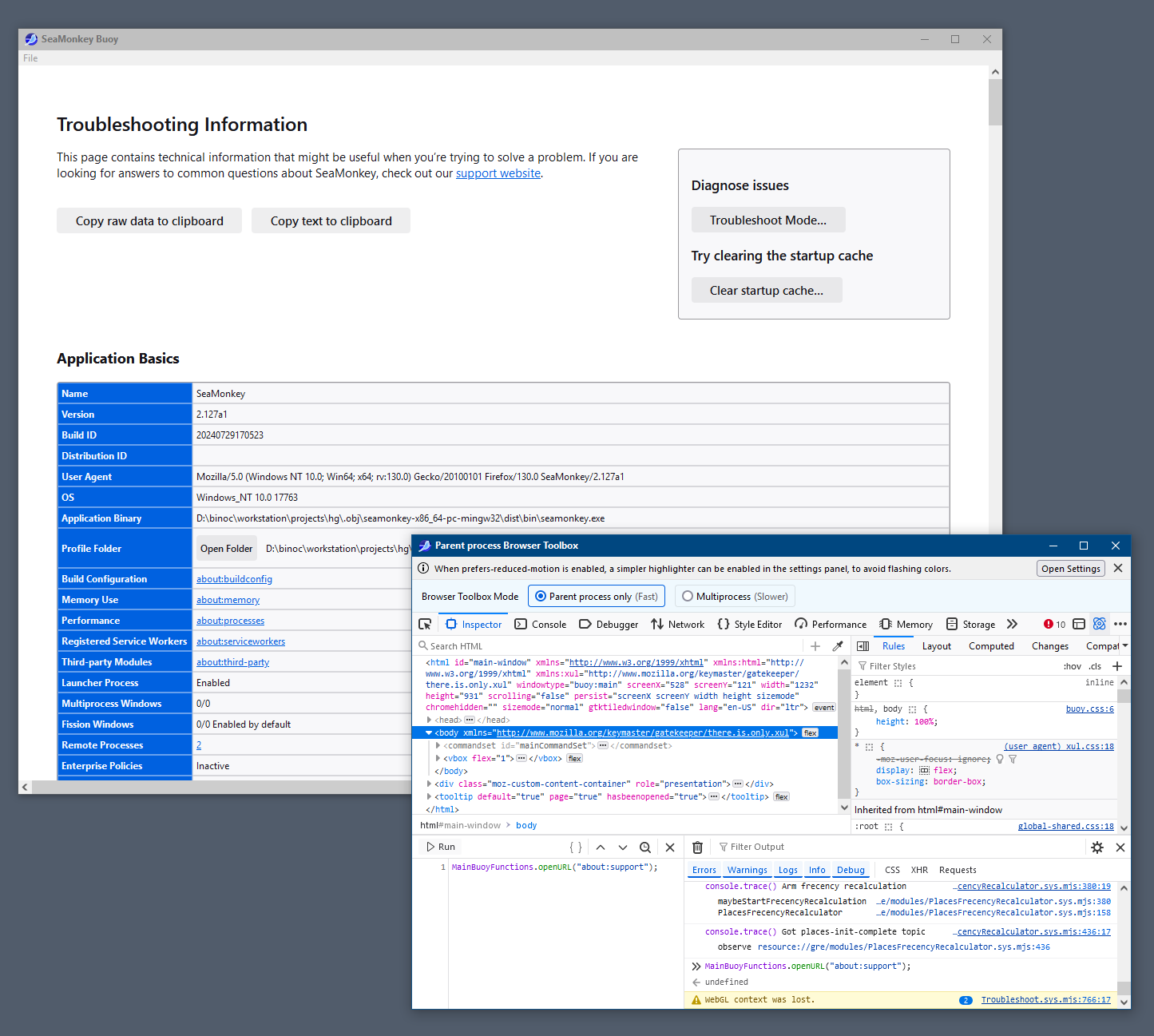Image resolution: width=1154 pixels, height=1036 pixels.
Task: Show more tools via the double chevron
Action: point(1013,624)
